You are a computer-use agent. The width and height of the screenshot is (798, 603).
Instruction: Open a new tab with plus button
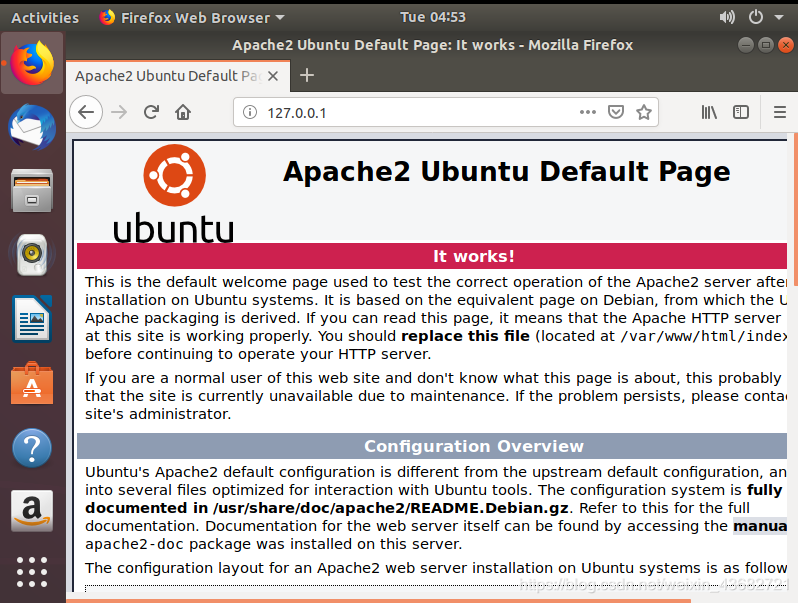[x=307, y=75]
